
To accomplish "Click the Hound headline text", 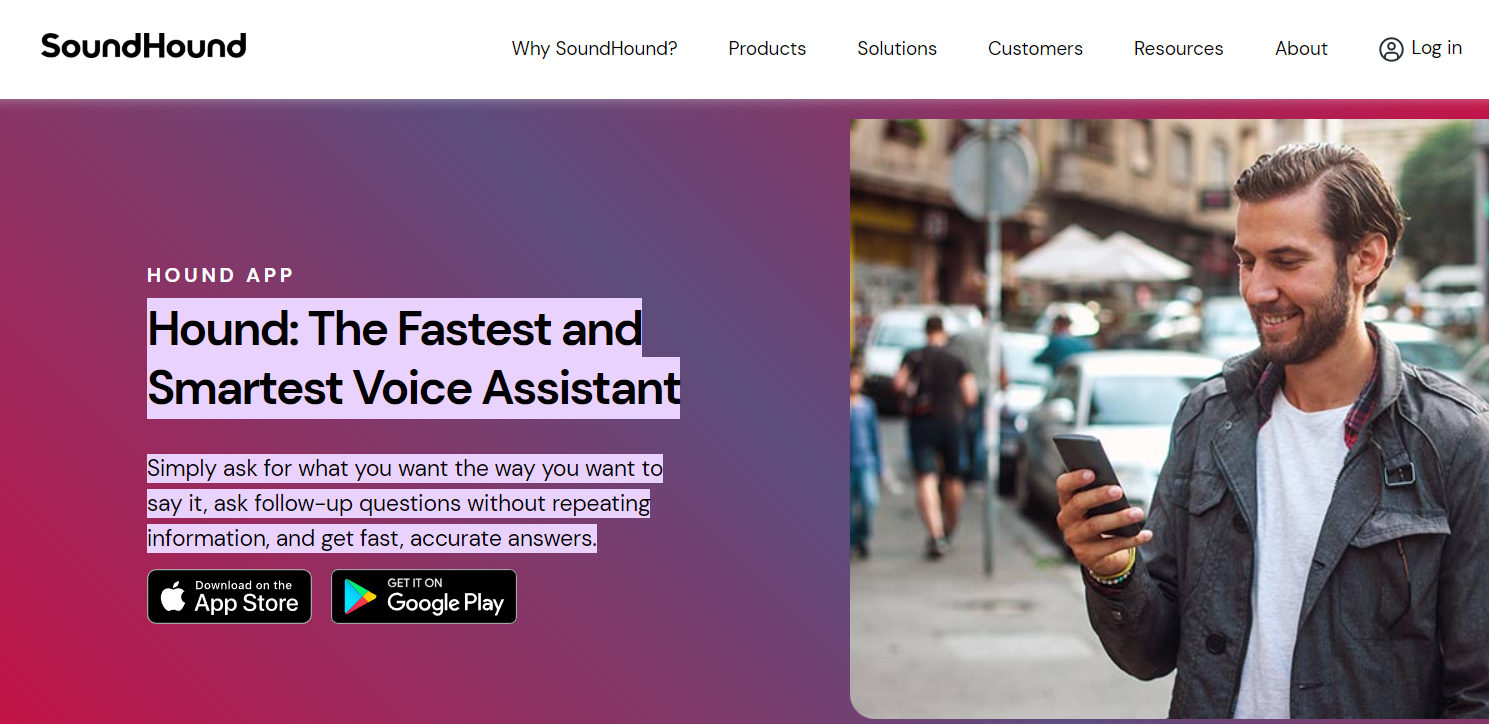I will coord(414,358).
